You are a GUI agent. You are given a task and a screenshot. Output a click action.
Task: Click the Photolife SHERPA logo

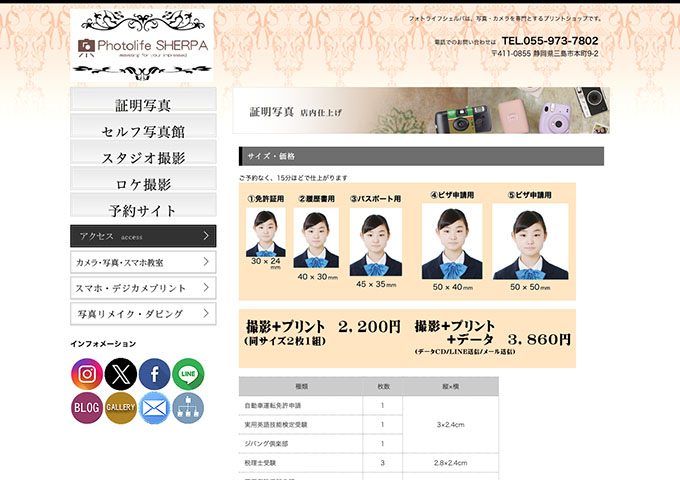(142, 45)
